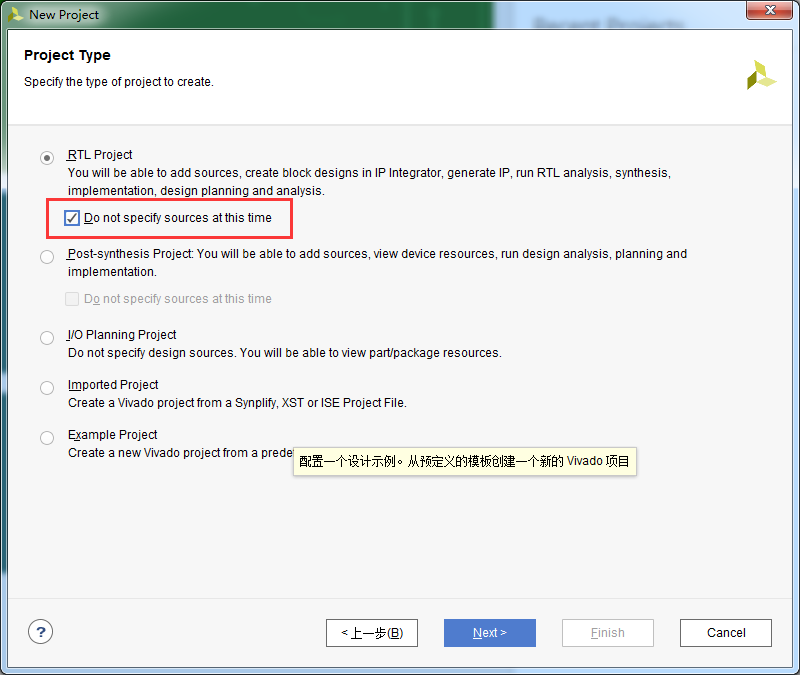Screen dimensions: 800x675
Task: Select the Post-synthesis Project radio button
Action: (x=47, y=257)
